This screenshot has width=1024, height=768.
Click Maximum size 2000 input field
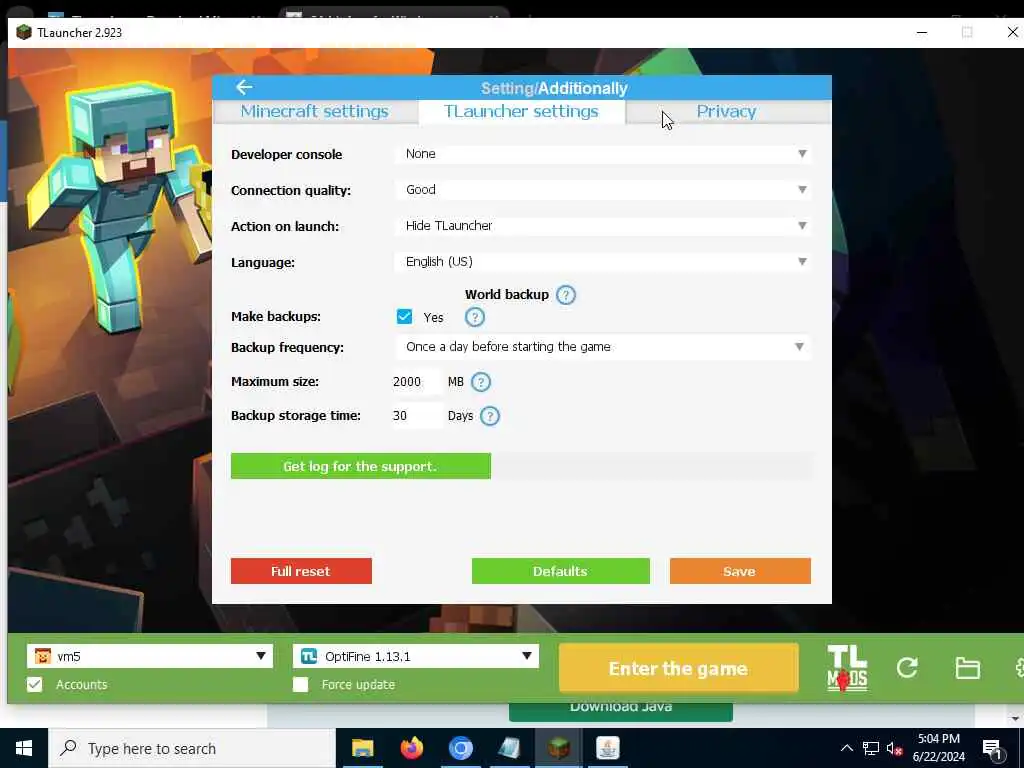click(416, 382)
